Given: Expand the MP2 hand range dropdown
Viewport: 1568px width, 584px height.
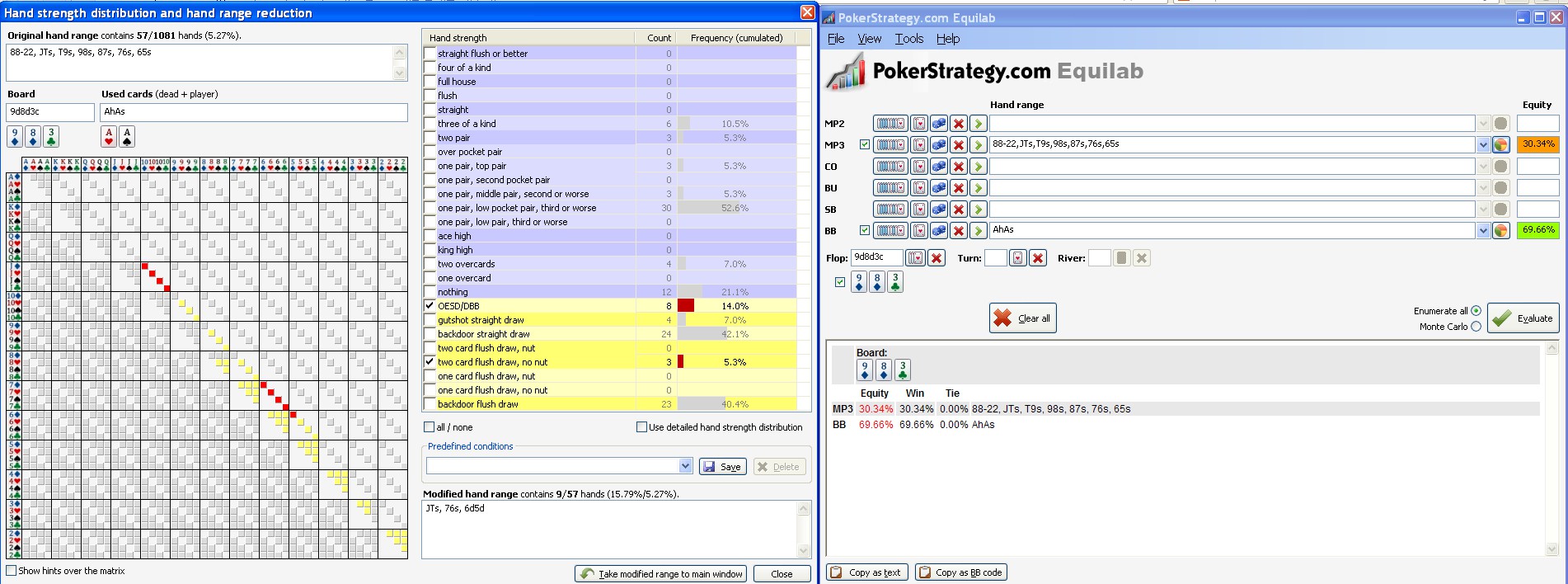Looking at the screenshot, I should (1483, 124).
